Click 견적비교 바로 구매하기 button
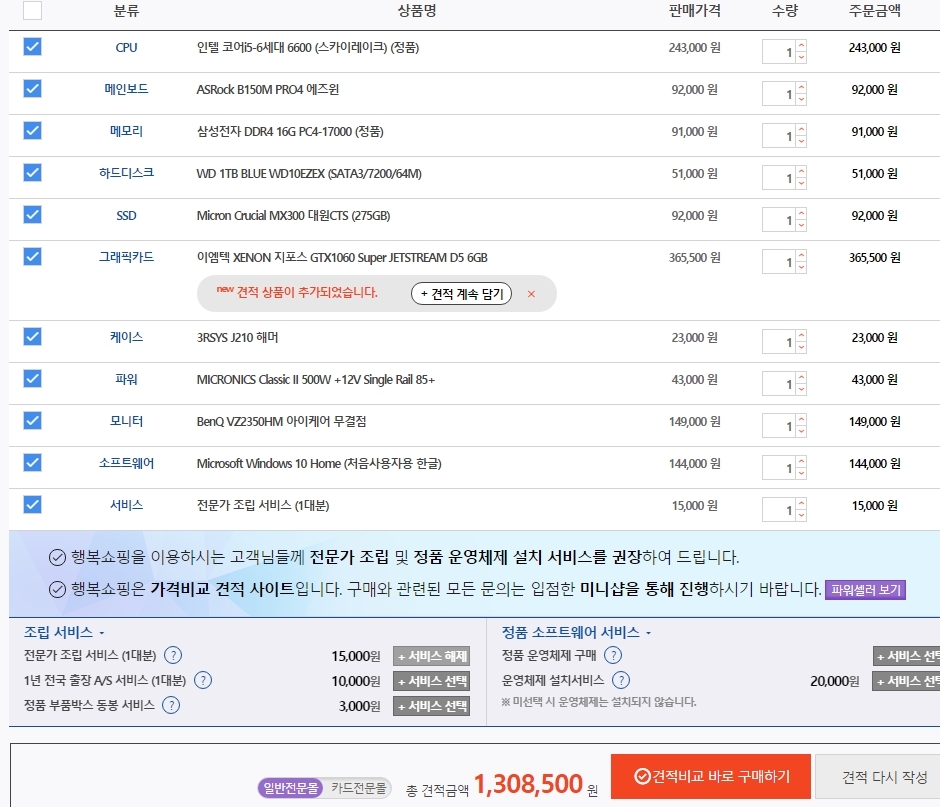Screen dimensions: 940x807 pos(710,776)
